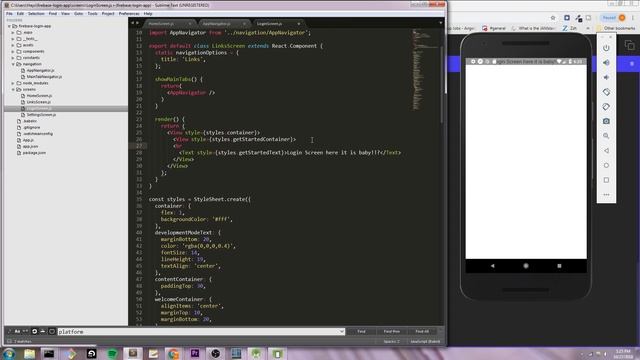This screenshot has width=640, height=360.
Task: Click the Find button
Action: [x=361, y=331]
